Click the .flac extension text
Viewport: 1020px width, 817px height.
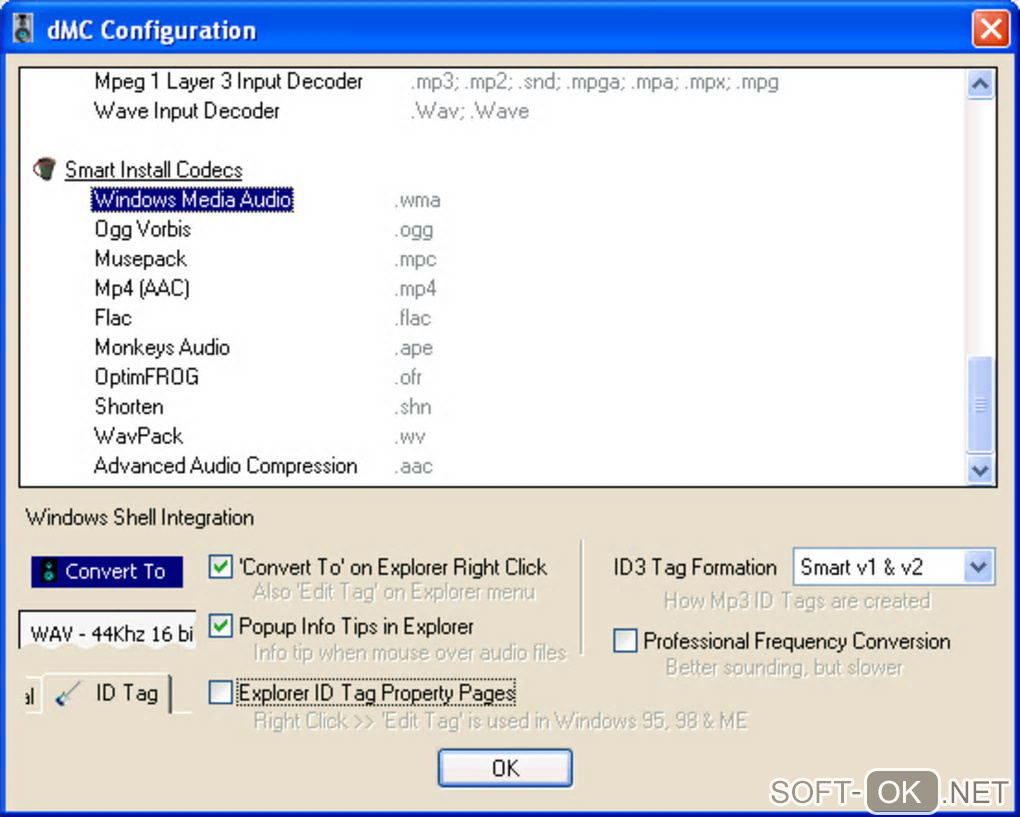(412, 318)
